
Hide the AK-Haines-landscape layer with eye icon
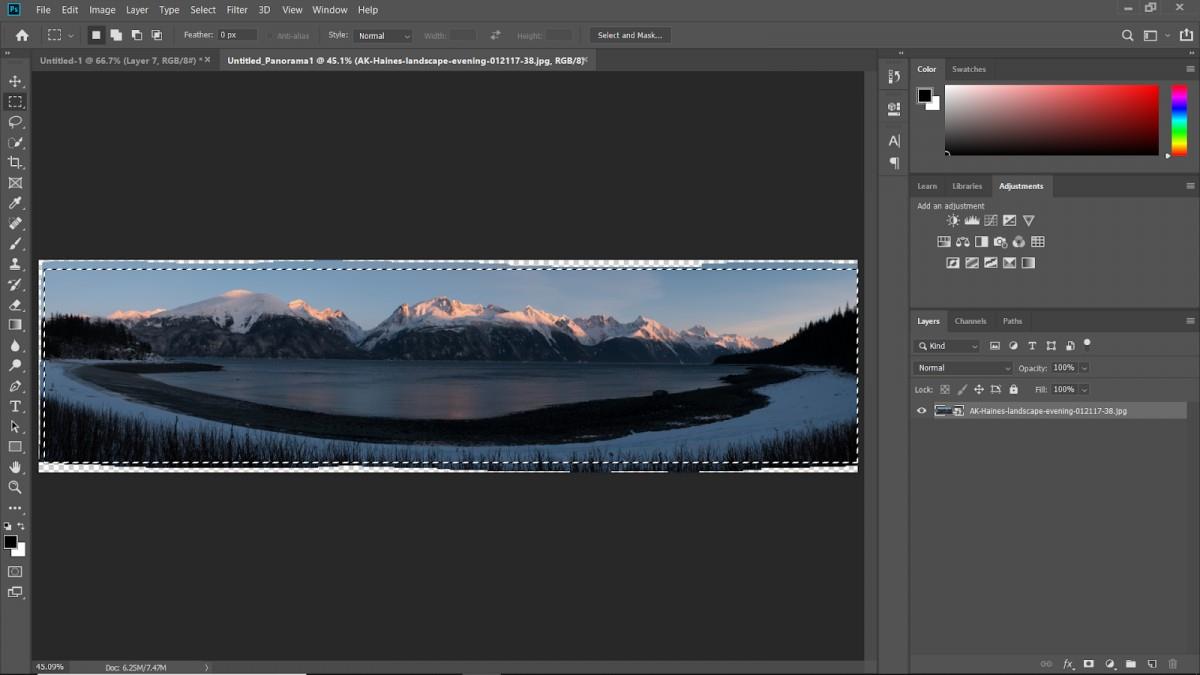tap(922, 410)
